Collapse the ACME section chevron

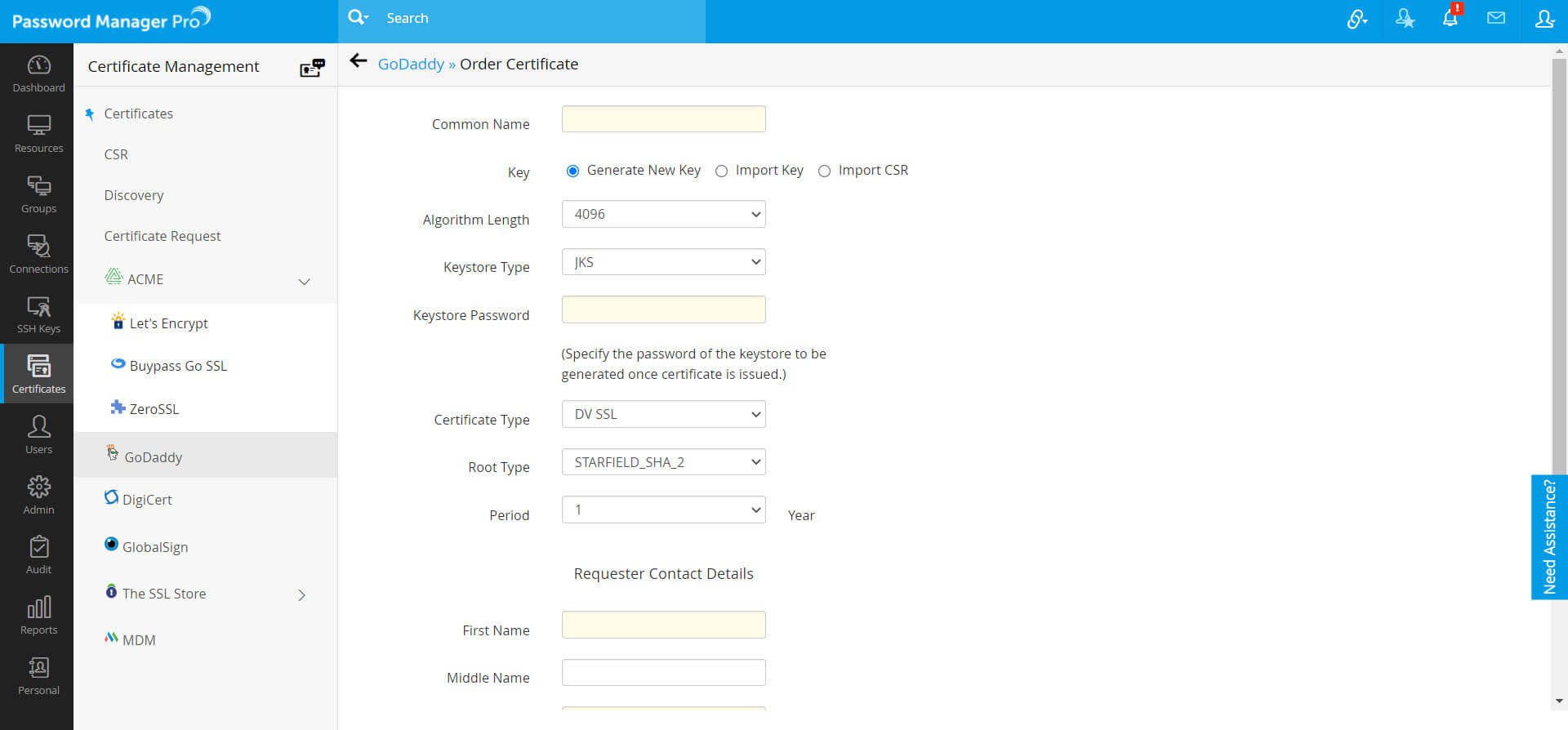click(x=304, y=282)
